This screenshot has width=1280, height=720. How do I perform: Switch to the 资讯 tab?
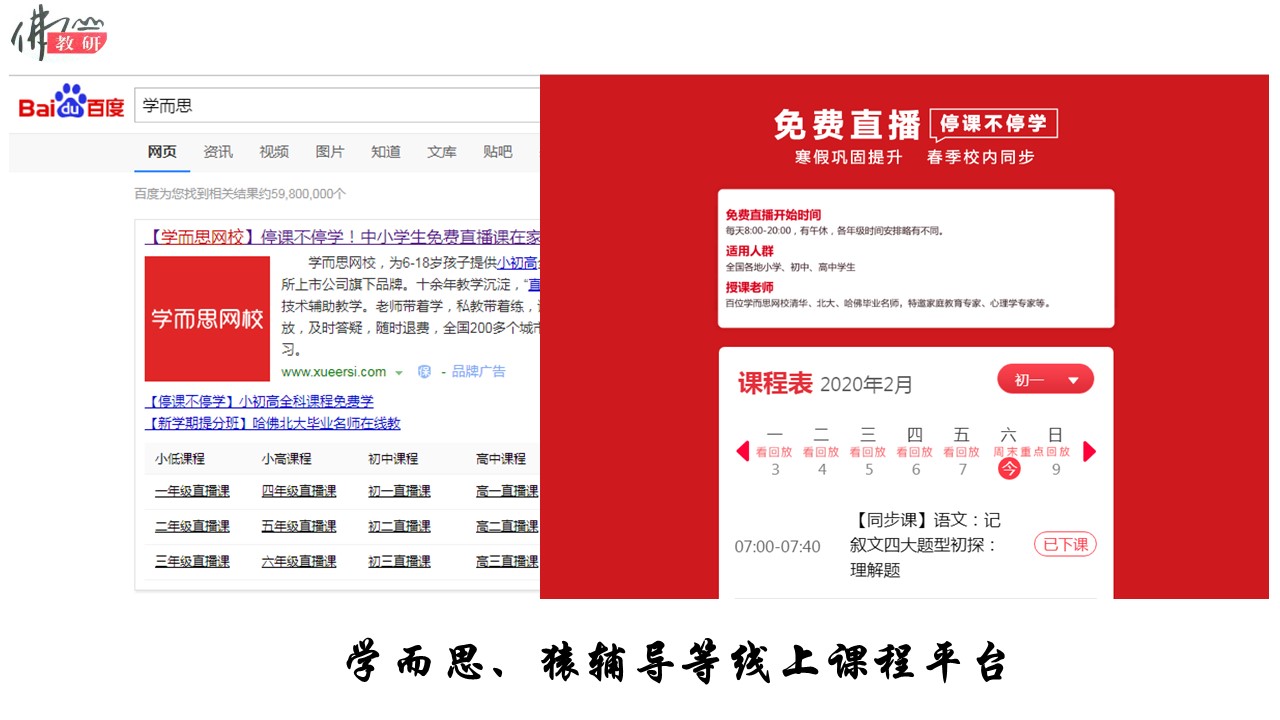[x=218, y=152]
